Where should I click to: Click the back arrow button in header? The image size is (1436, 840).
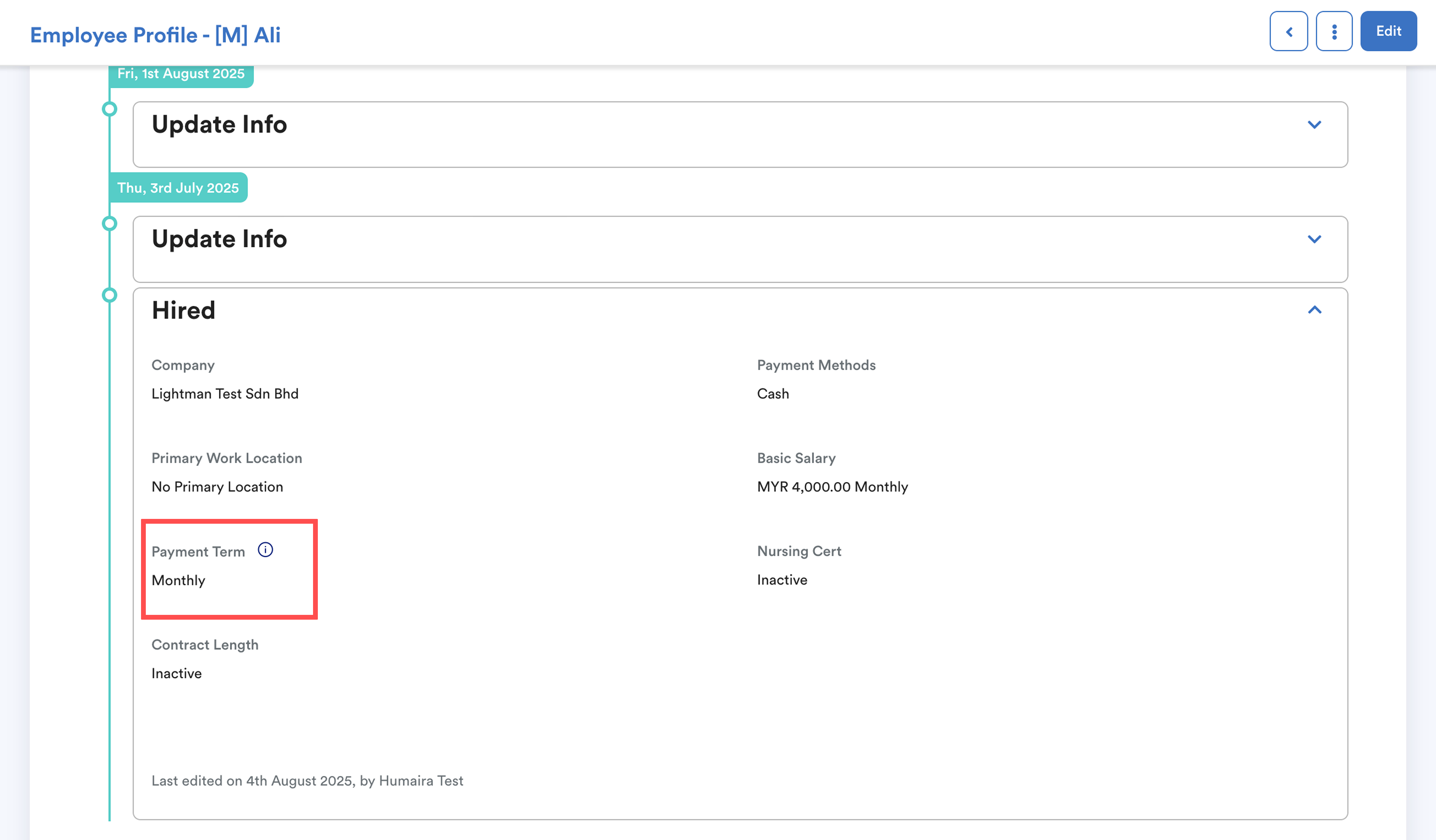coord(1288,31)
